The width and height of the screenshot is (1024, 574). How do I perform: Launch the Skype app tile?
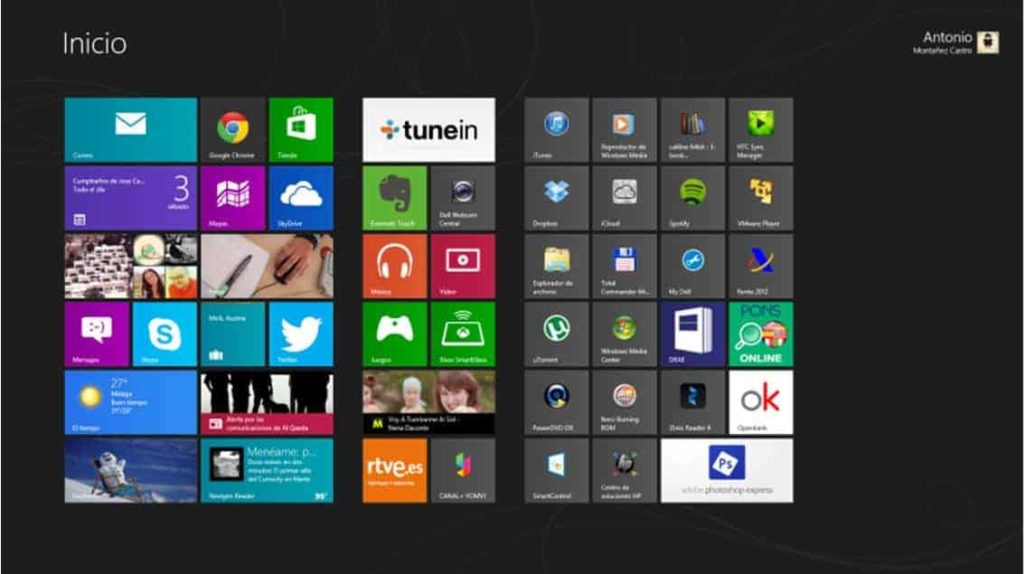(x=164, y=334)
